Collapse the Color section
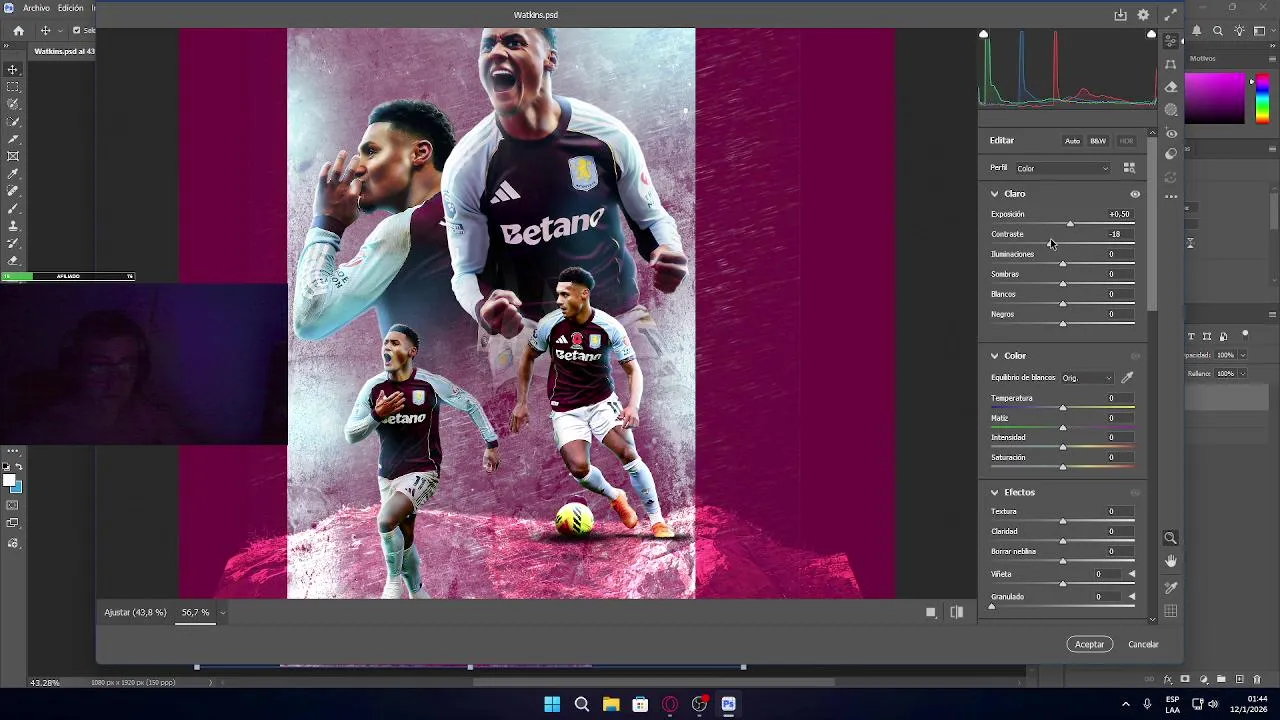Image resolution: width=1280 pixels, height=720 pixels. pos(995,356)
